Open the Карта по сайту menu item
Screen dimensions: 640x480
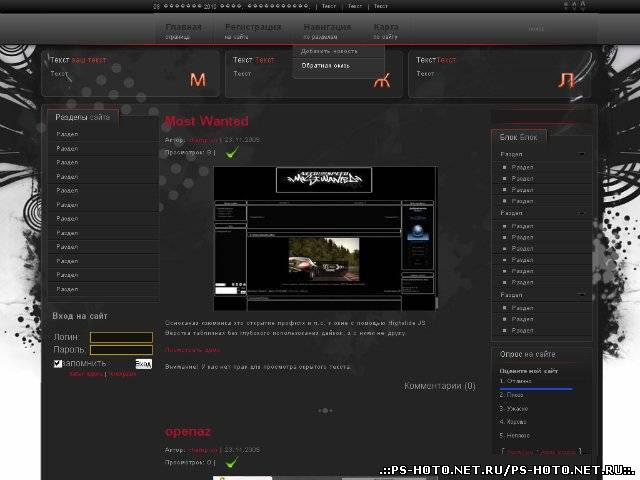pyautogui.click(x=386, y=31)
